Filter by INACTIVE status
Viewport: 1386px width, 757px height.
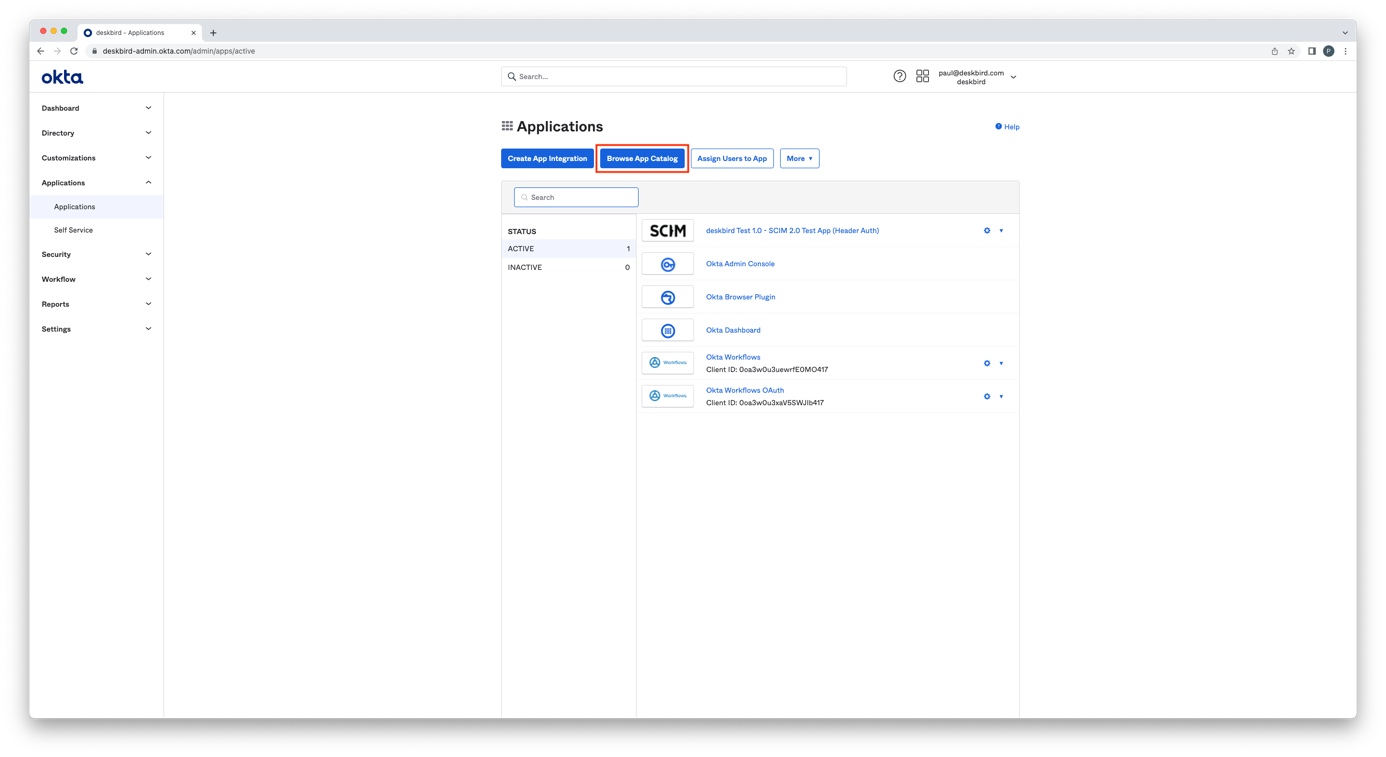pyautogui.click(x=525, y=267)
